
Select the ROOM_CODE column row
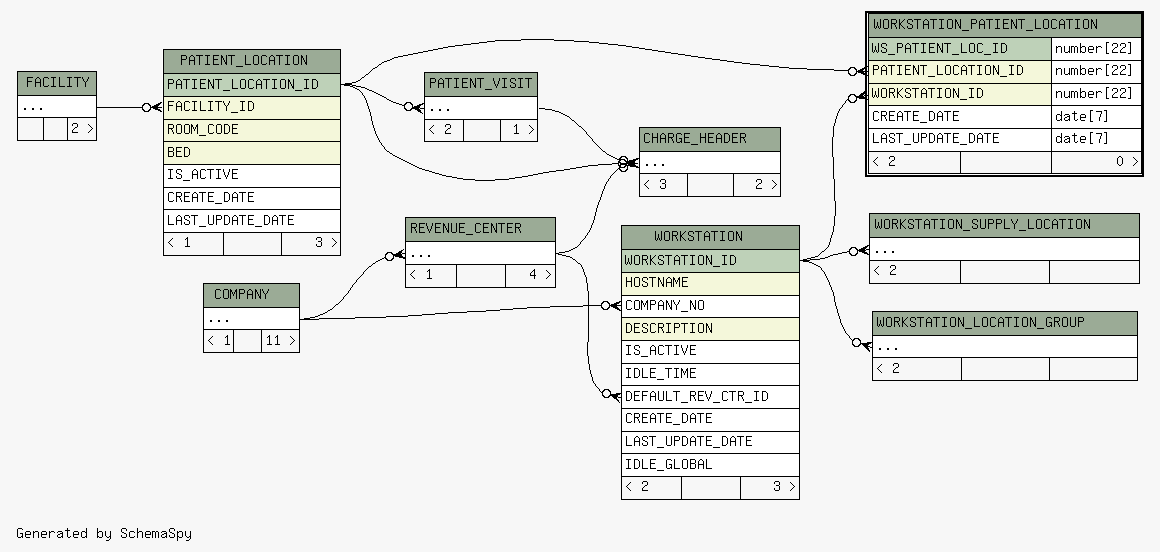(252, 130)
